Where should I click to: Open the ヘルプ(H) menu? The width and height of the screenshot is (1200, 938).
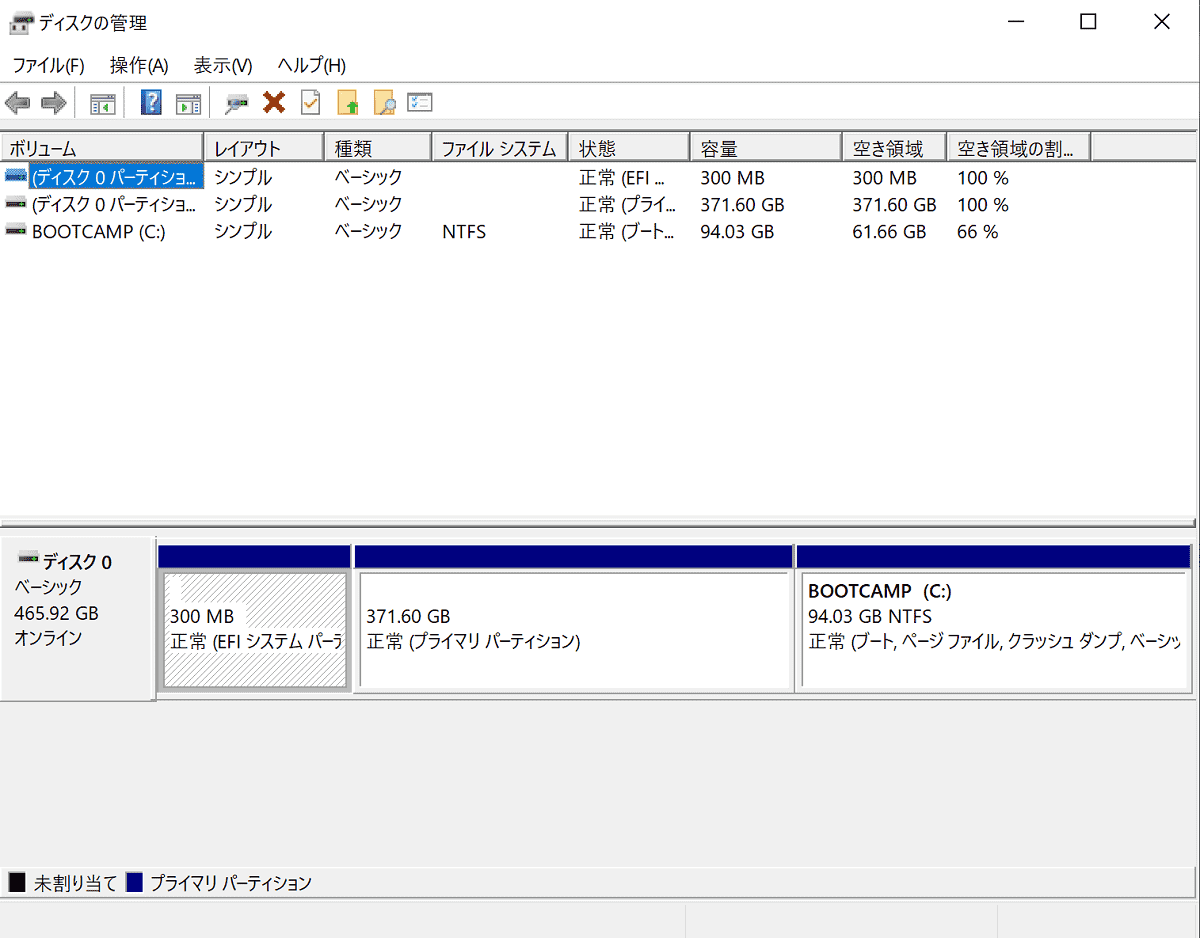pyautogui.click(x=312, y=66)
